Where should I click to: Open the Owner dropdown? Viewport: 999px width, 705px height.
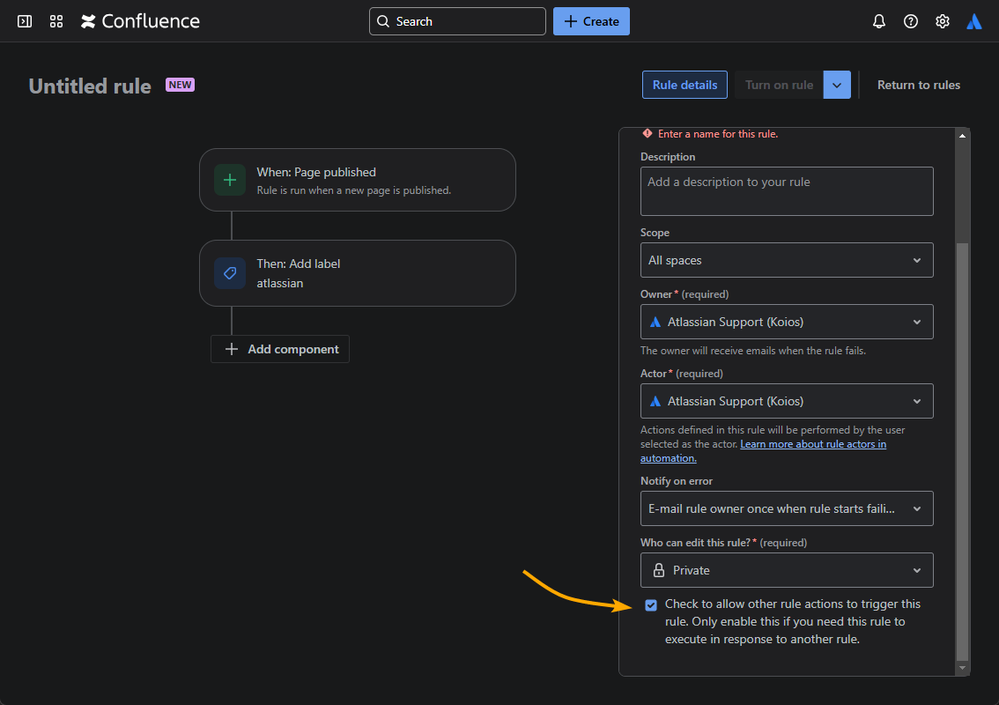tap(787, 322)
